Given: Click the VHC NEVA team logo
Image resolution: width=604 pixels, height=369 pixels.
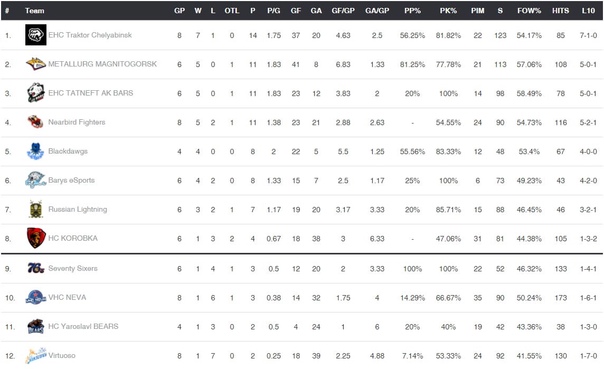Looking at the screenshot, I should click(36, 297).
